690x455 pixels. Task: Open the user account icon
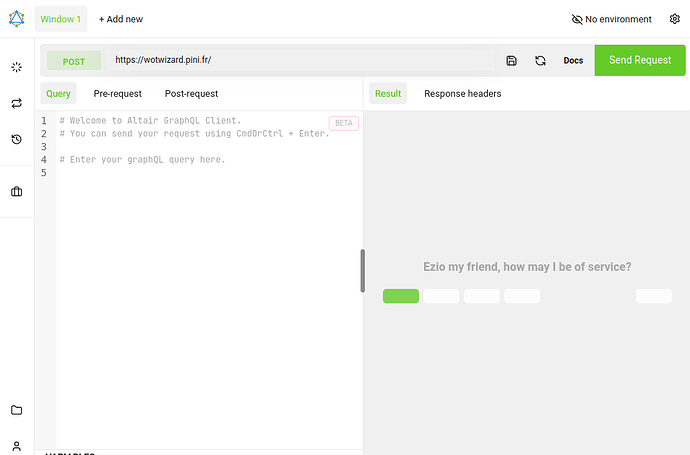16,445
